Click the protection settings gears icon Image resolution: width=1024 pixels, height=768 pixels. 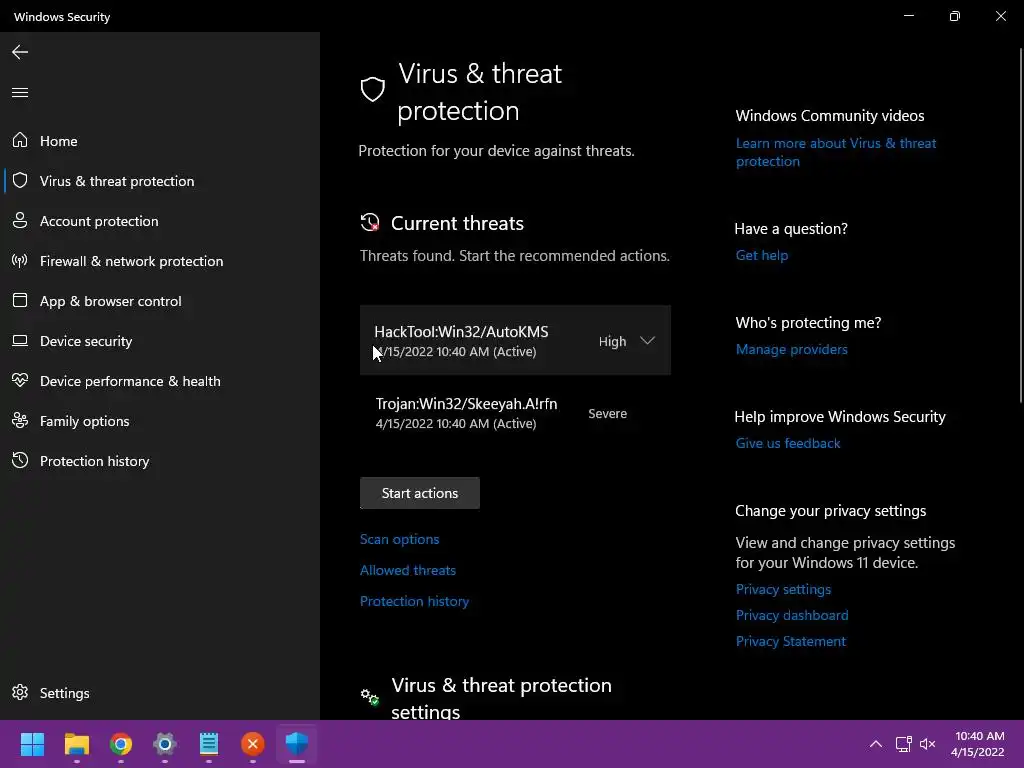tap(370, 697)
